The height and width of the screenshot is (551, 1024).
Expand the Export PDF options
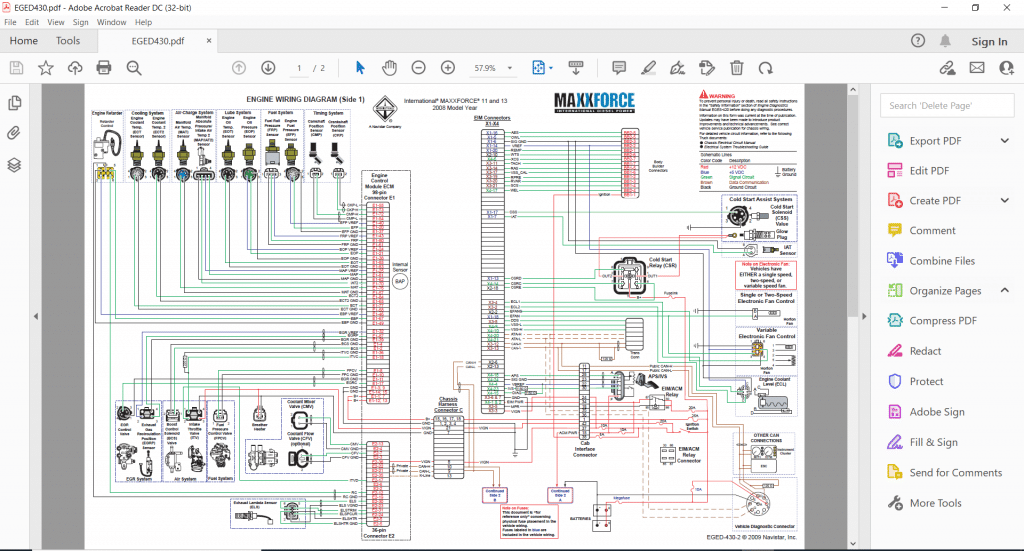1004,140
